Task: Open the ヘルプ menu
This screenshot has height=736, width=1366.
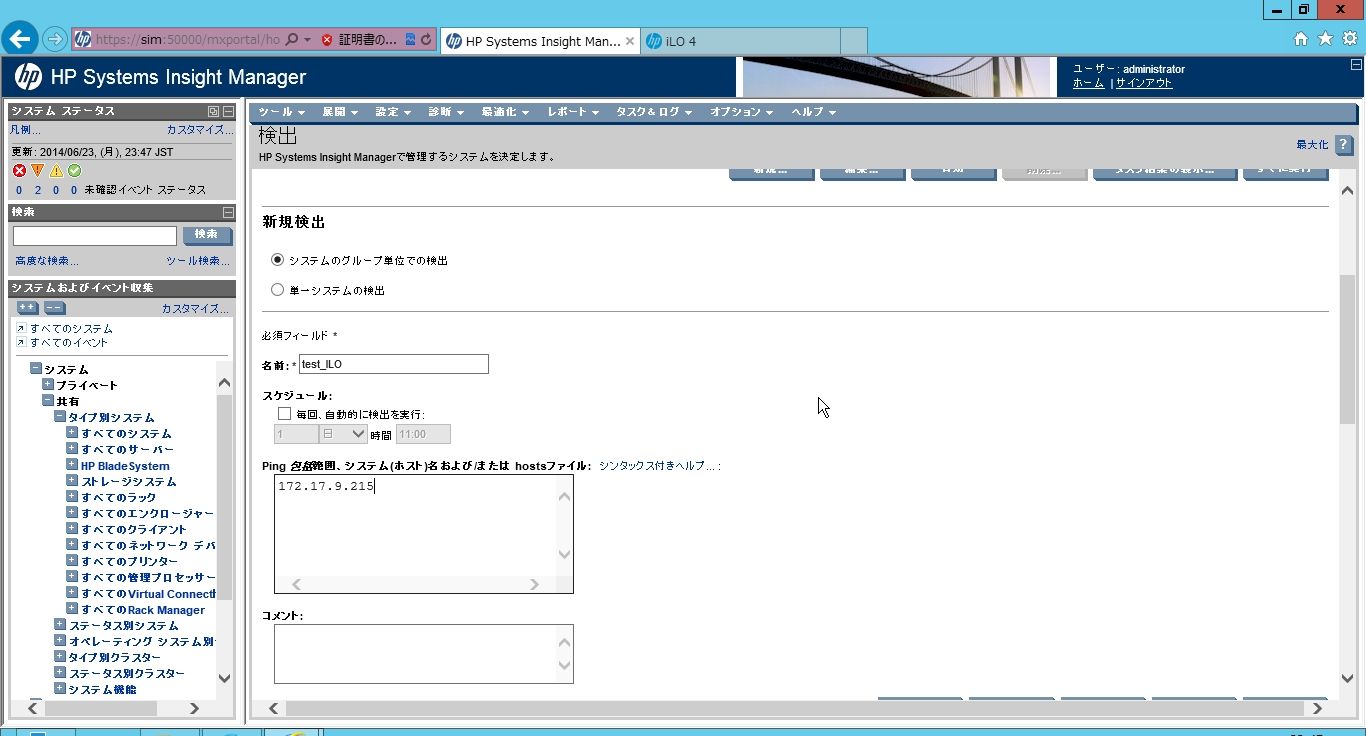Action: point(813,112)
